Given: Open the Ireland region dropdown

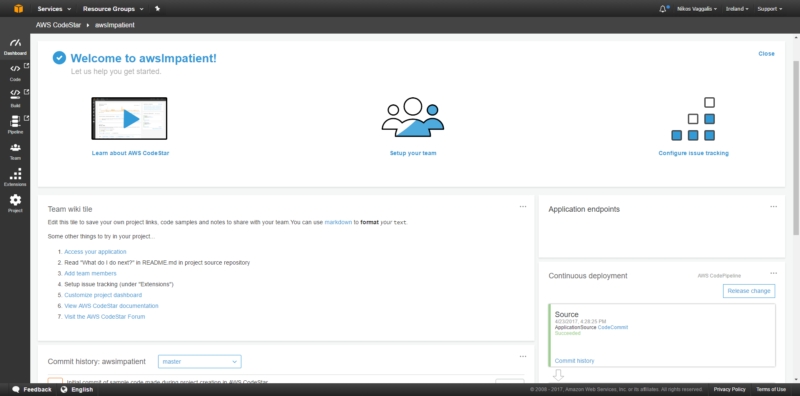Looking at the screenshot, I should (737, 9).
